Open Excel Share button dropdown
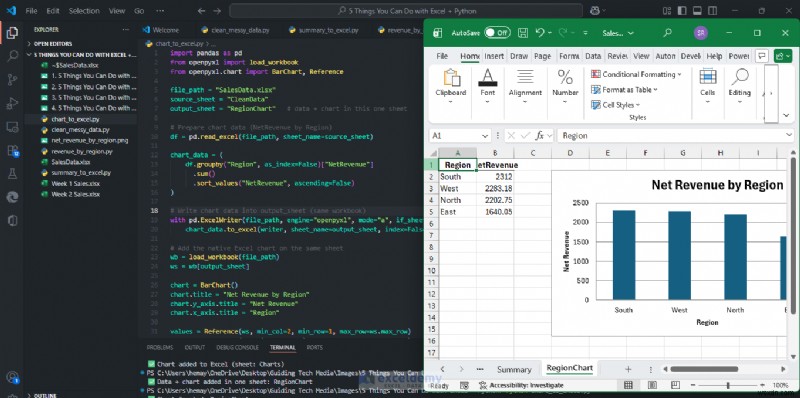 [x=783, y=56]
